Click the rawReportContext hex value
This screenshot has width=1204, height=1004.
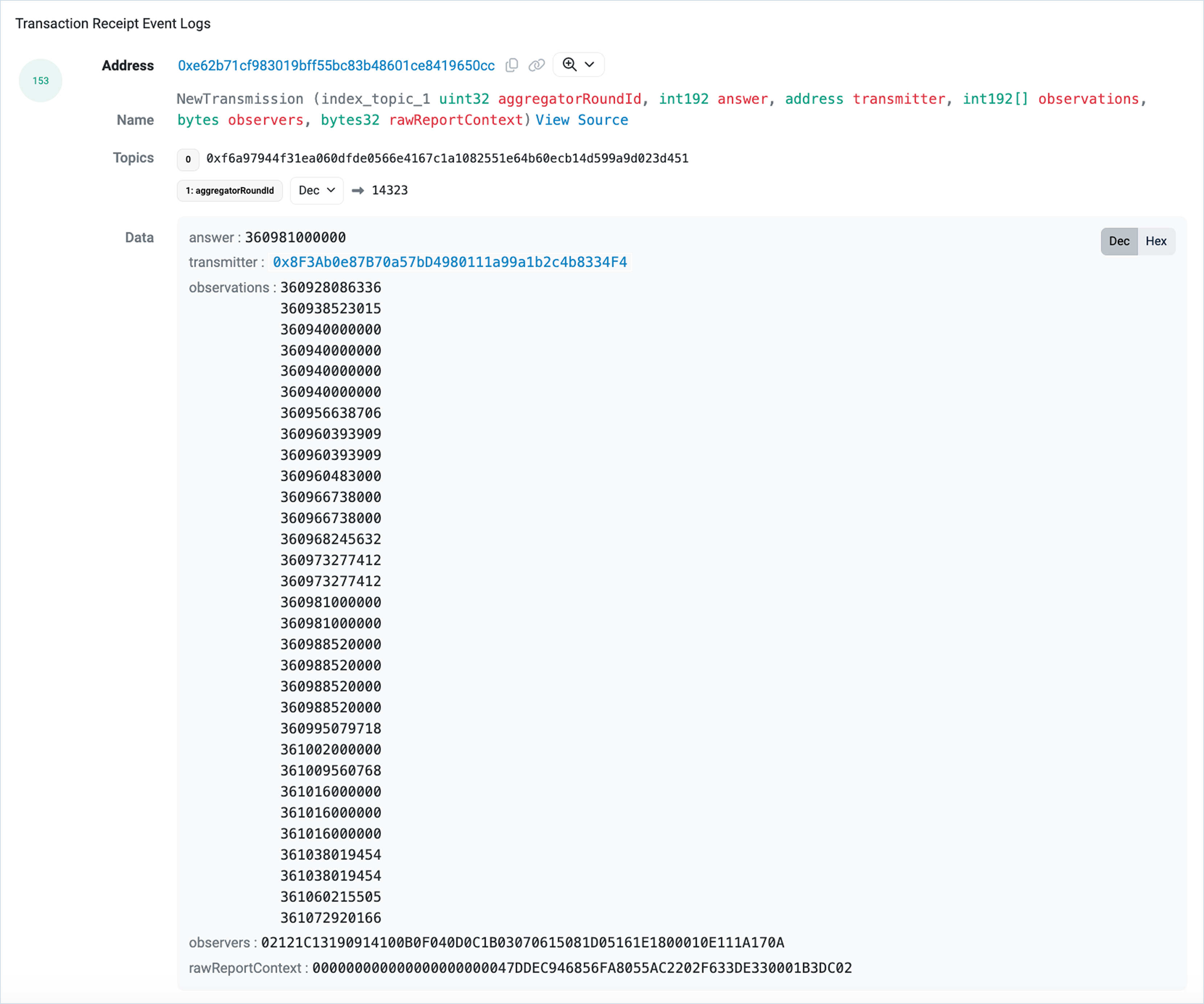coord(581,968)
